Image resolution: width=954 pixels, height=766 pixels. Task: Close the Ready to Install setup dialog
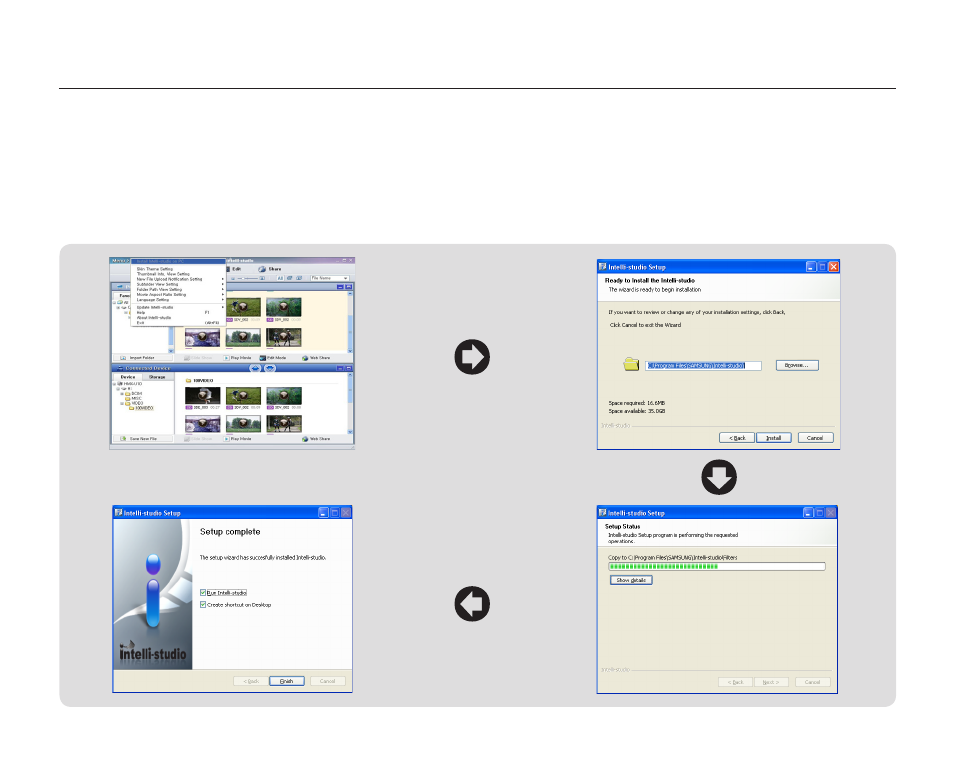tap(834, 266)
